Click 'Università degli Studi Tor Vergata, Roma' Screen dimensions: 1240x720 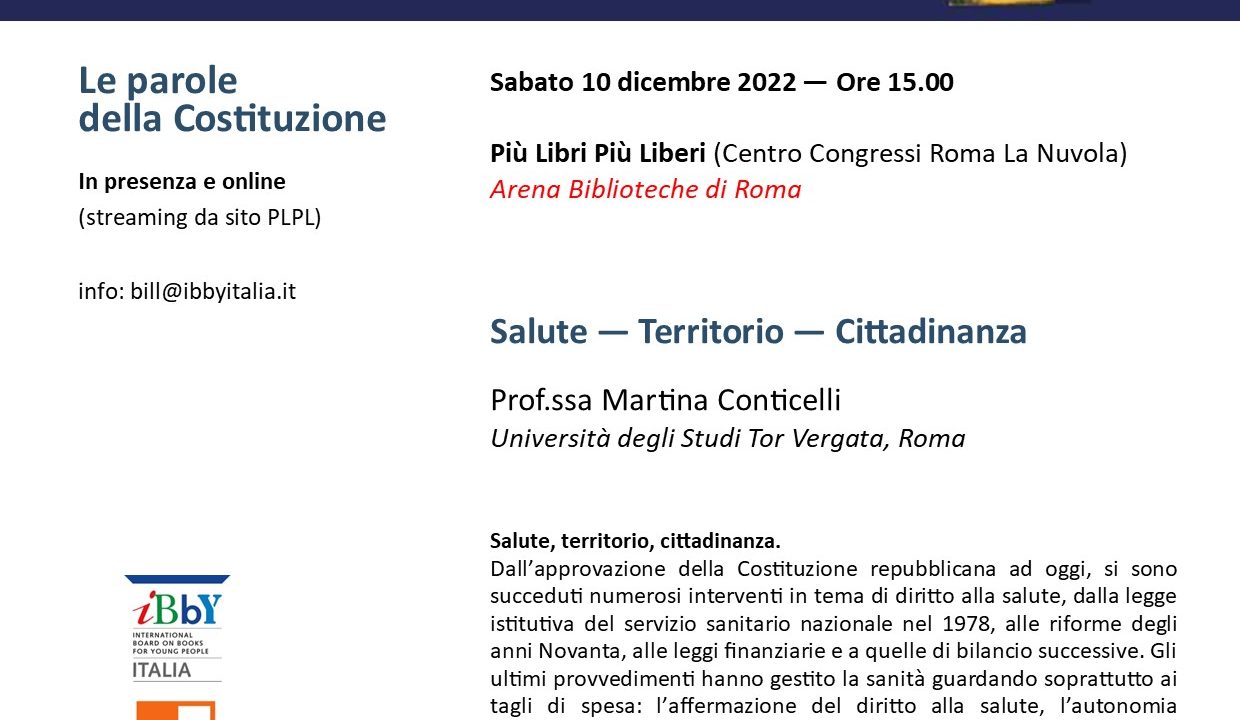727,439
